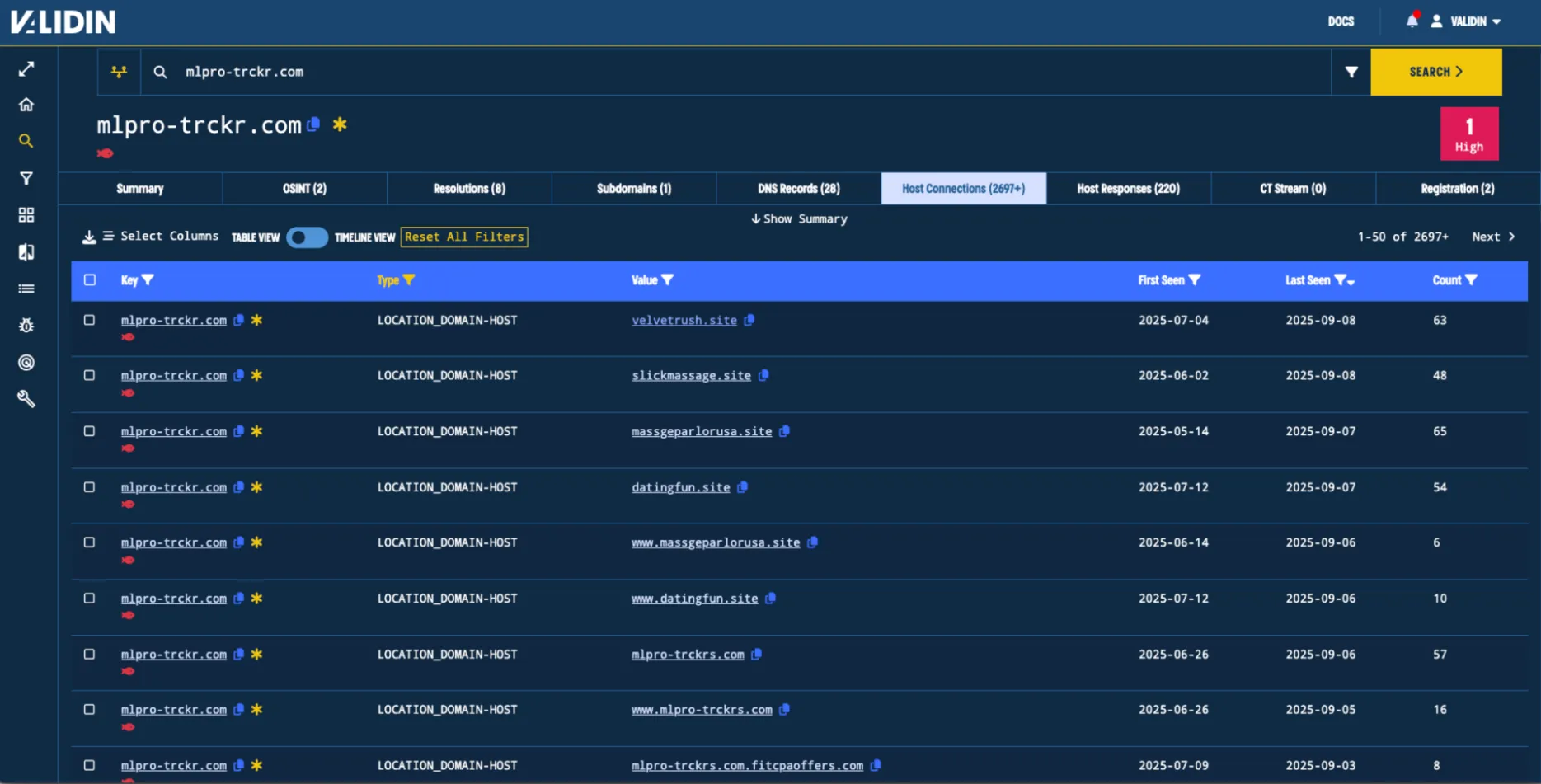Copy slickmassage.site value

[x=763, y=376]
